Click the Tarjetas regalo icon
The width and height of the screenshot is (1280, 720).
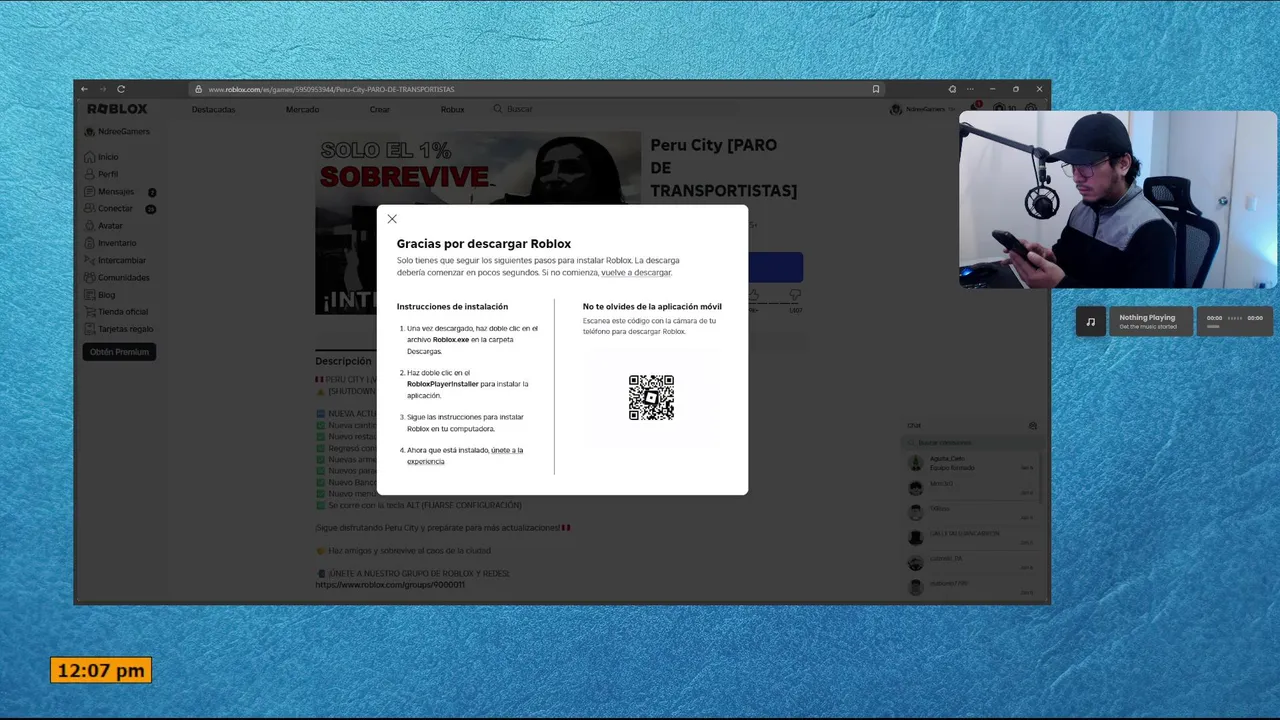pos(90,329)
